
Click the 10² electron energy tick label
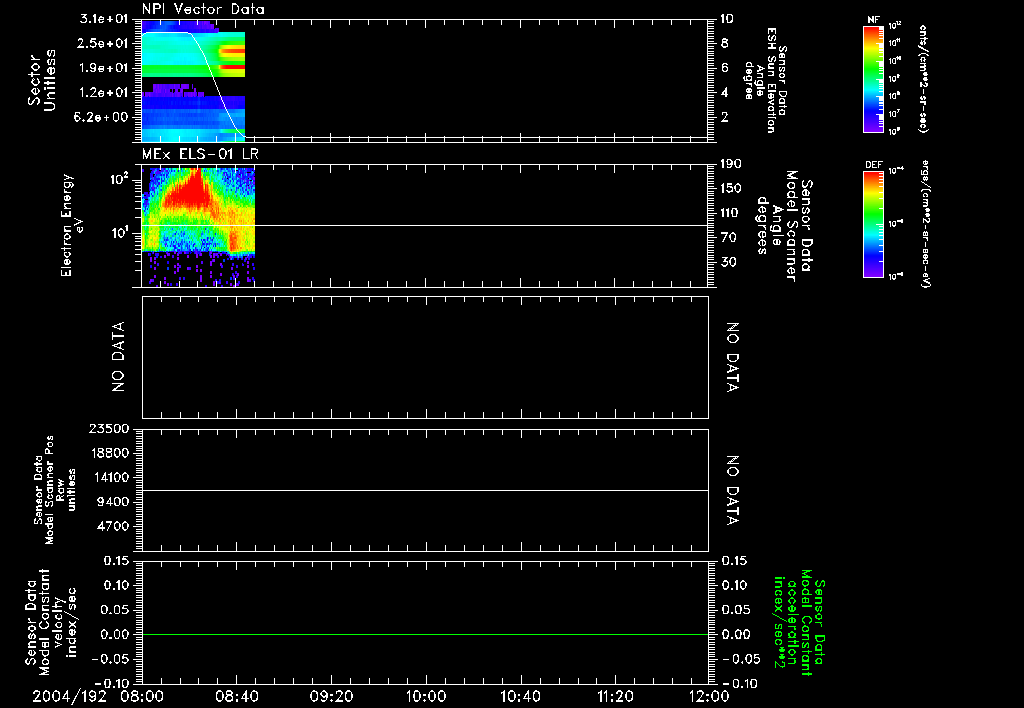[x=119, y=179]
